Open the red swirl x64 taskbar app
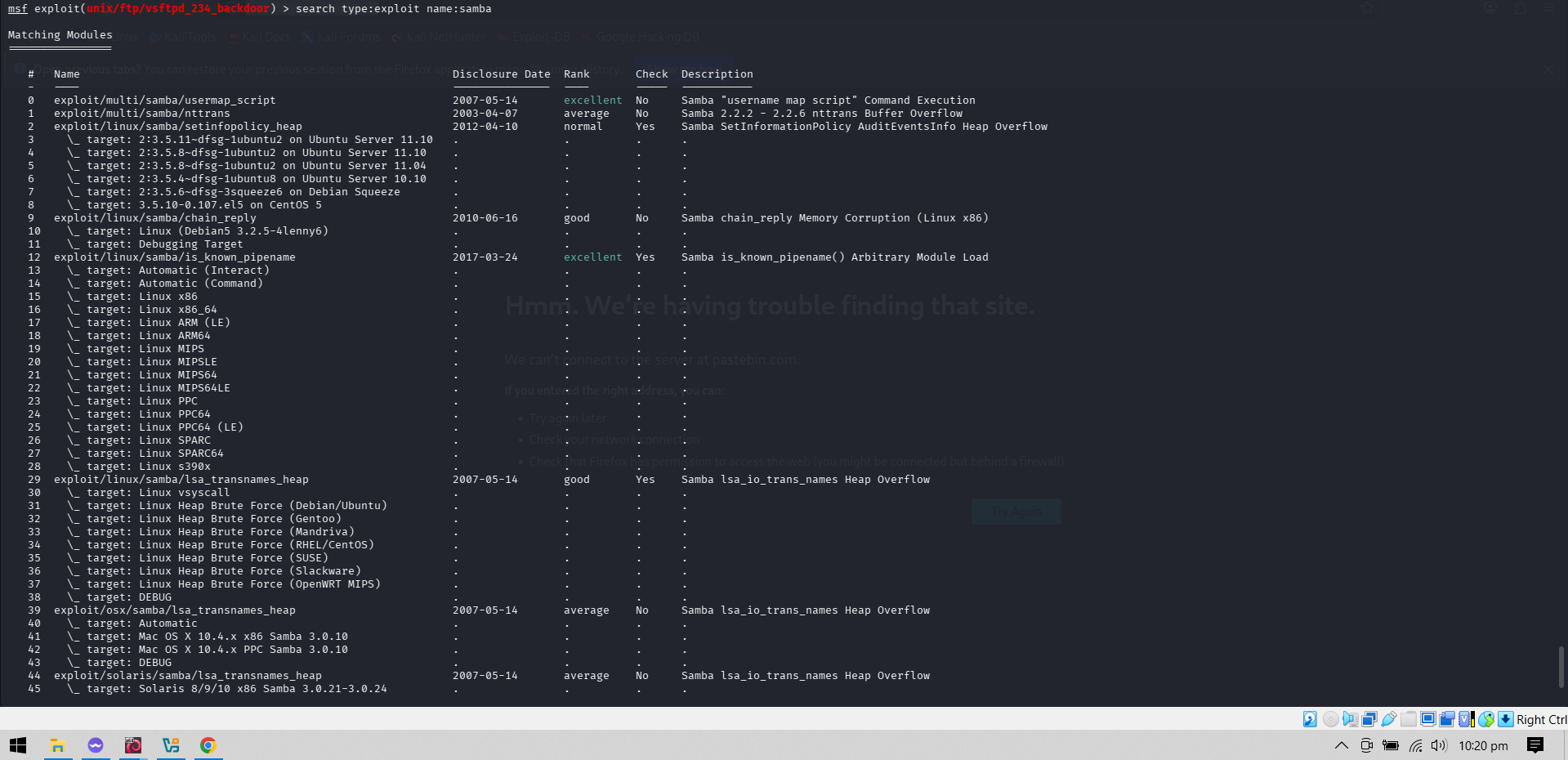The image size is (1568, 760). click(133, 745)
